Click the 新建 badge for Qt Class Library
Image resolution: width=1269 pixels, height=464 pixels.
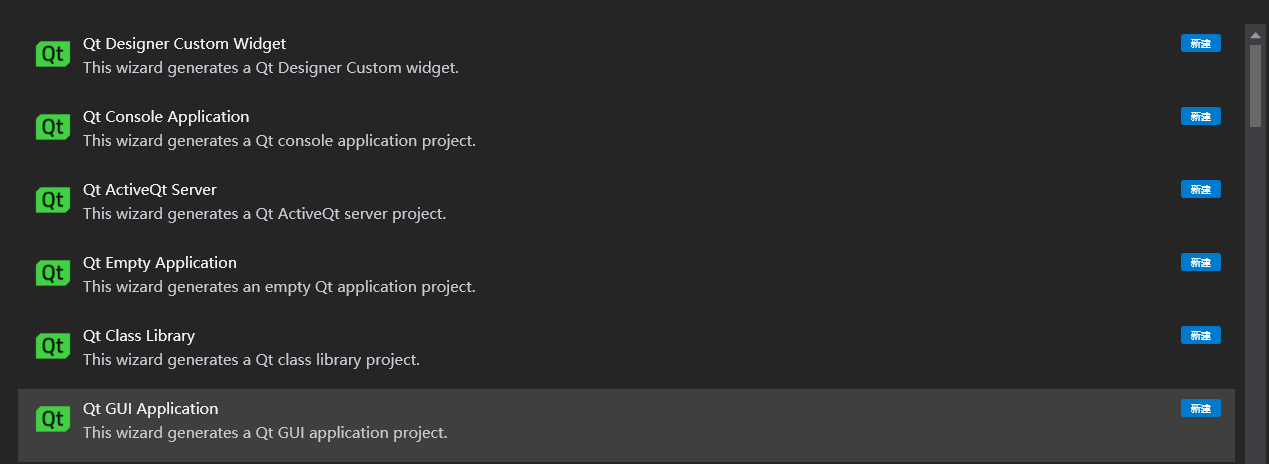coord(1200,335)
